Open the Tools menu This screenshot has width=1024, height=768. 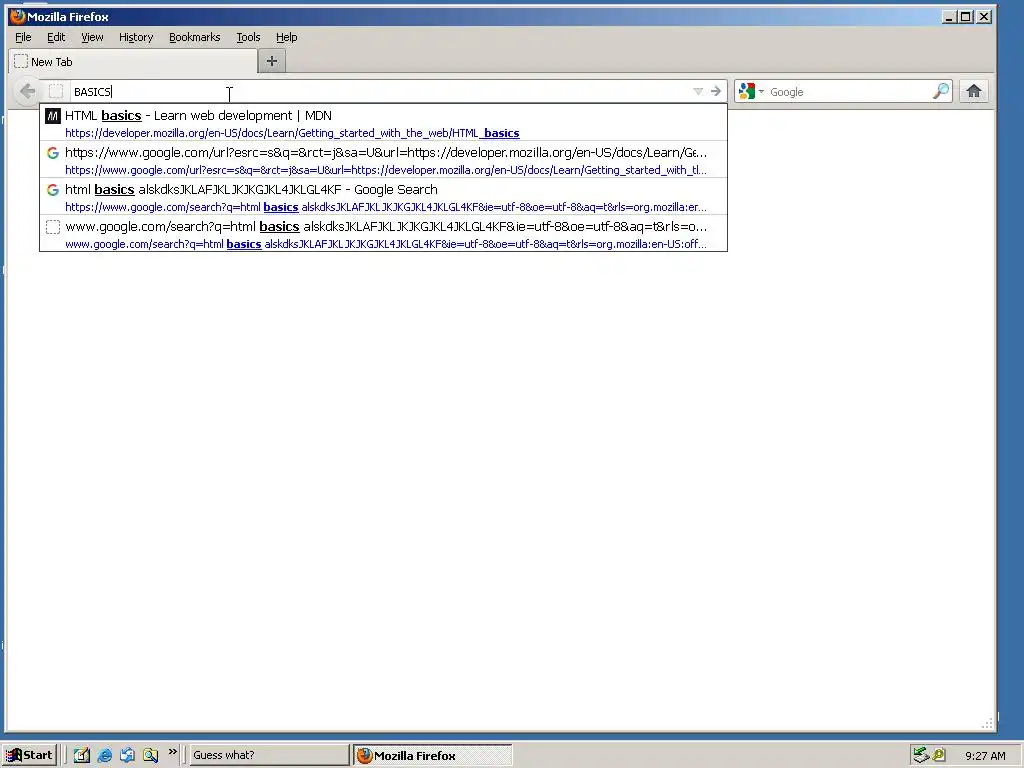click(248, 37)
